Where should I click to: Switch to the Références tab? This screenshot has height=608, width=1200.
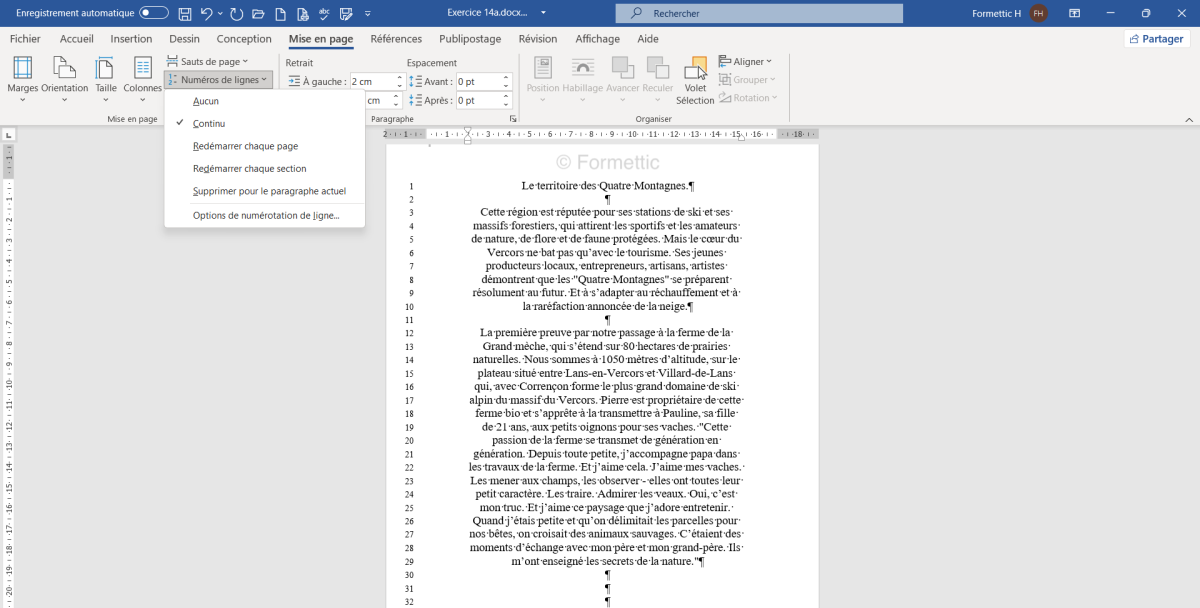(x=396, y=39)
